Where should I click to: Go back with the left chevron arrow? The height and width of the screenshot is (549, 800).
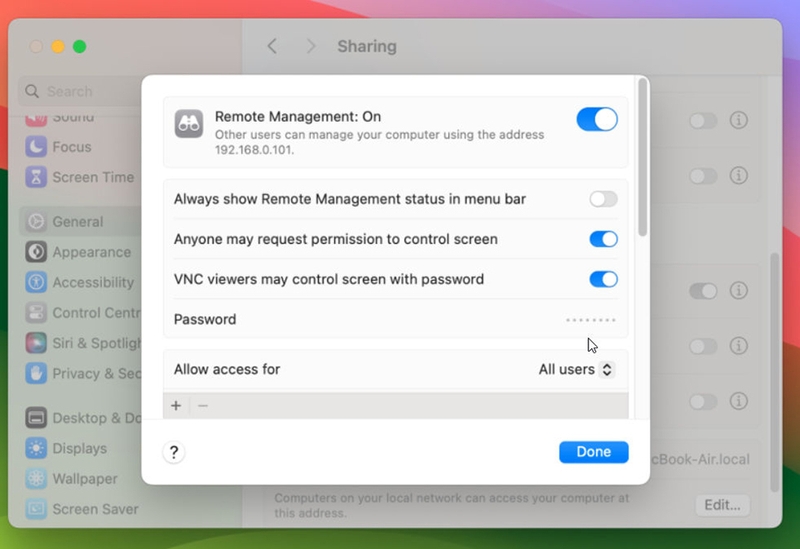click(272, 46)
